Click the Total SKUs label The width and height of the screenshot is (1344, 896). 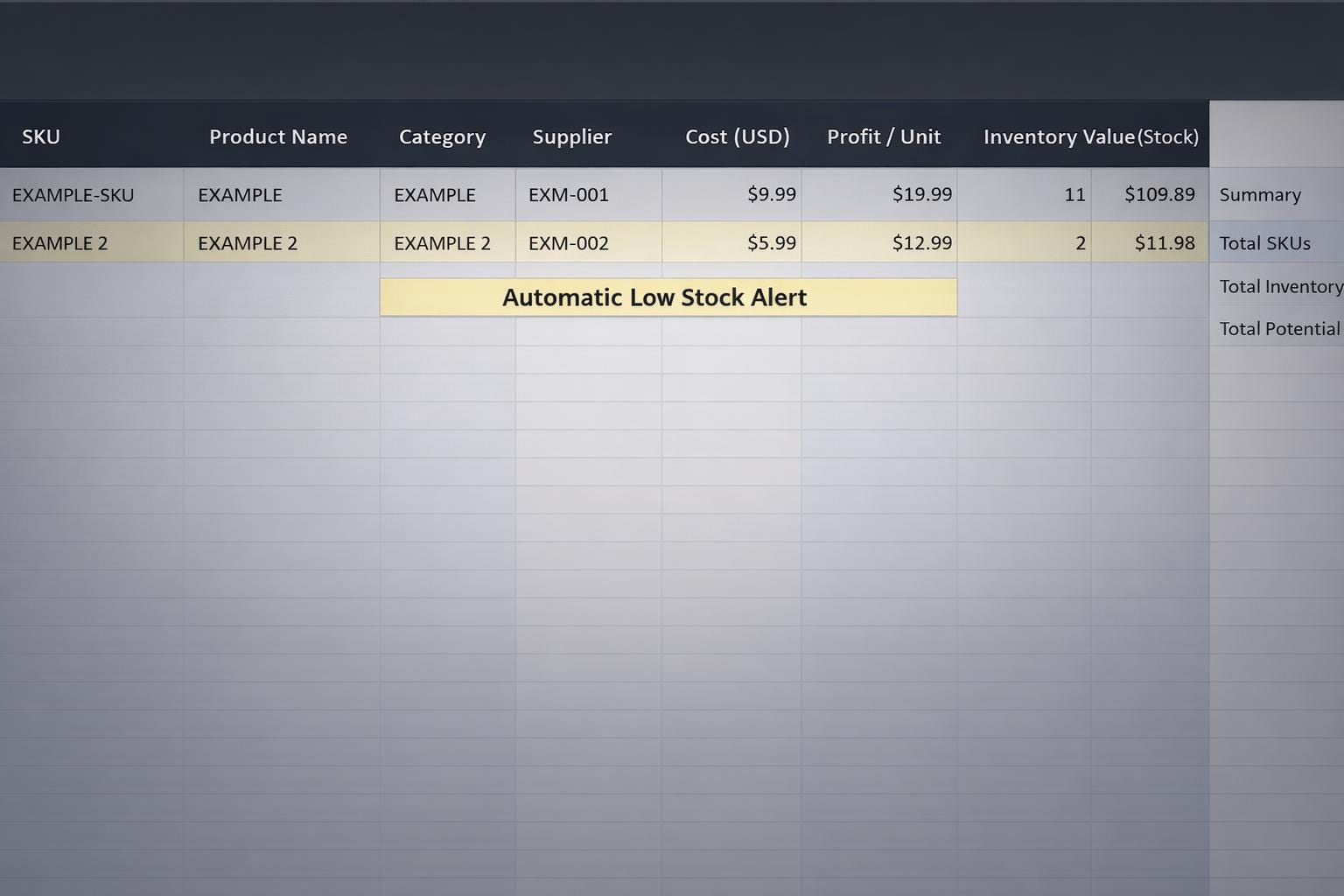point(1264,243)
